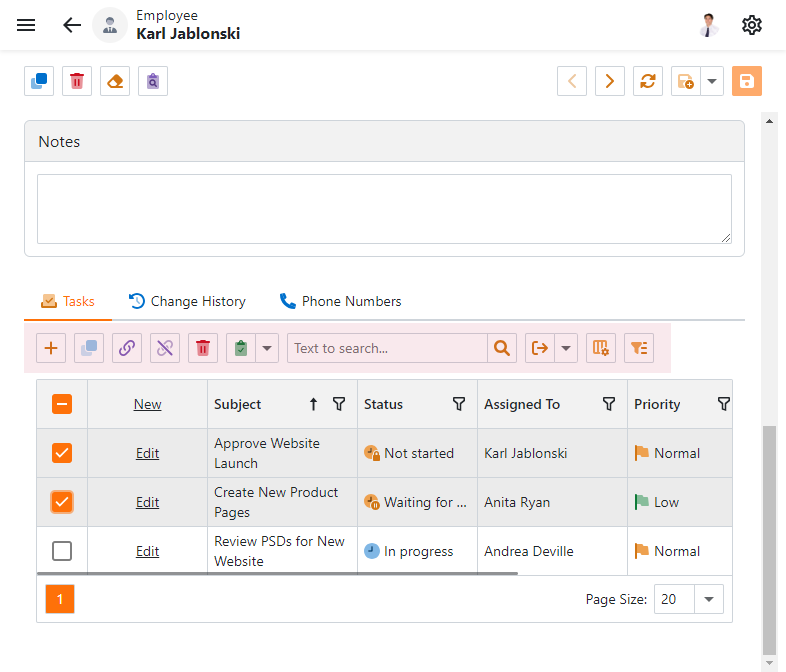The height and width of the screenshot is (672, 786).
Task: Edit the Approve Website Launch task
Action: click(x=147, y=453)
